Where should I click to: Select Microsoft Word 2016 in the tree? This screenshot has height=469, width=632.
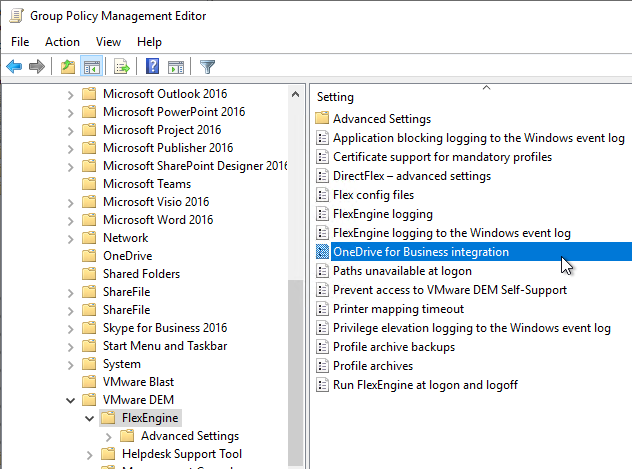click(x=158, y=220)
